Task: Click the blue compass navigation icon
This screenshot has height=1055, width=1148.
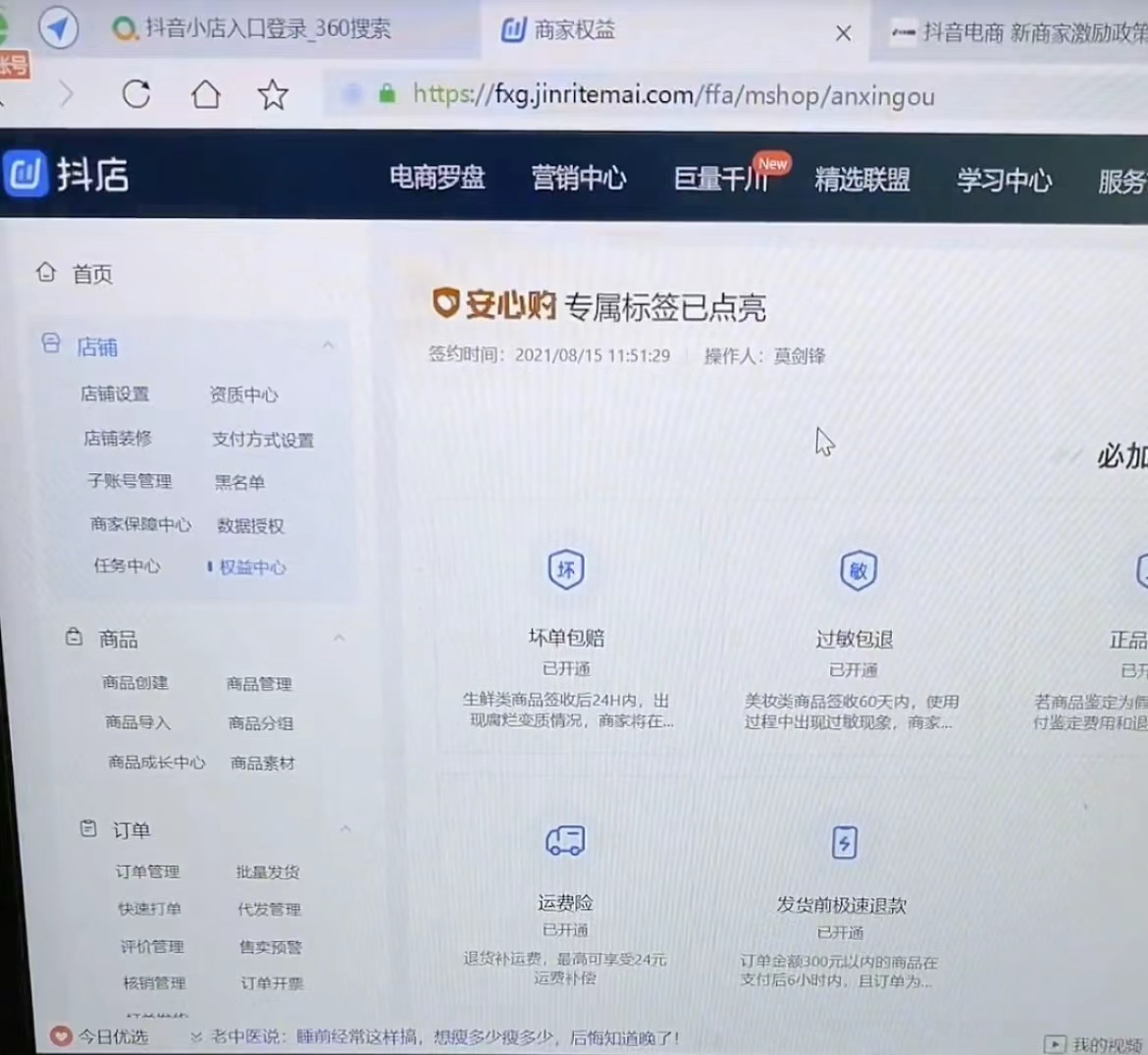Action: [x=59, y=28]
